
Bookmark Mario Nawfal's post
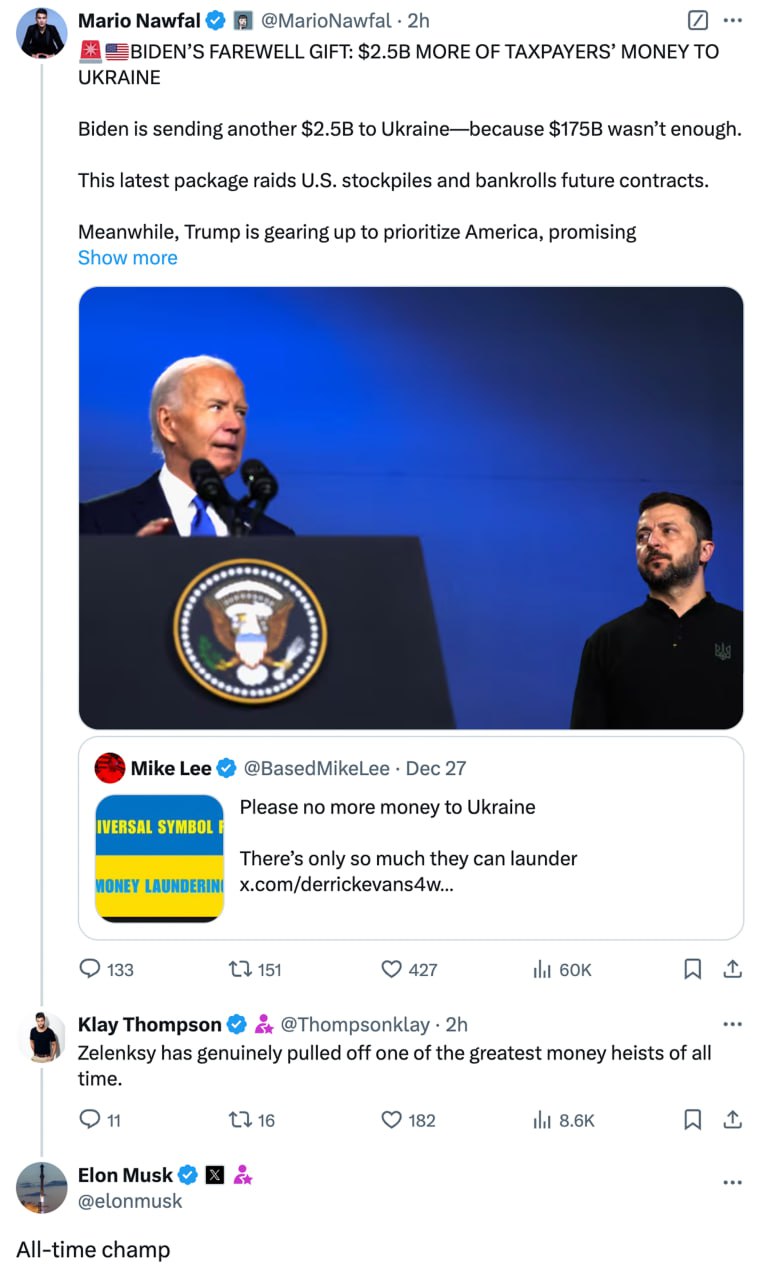coord(692,969)
